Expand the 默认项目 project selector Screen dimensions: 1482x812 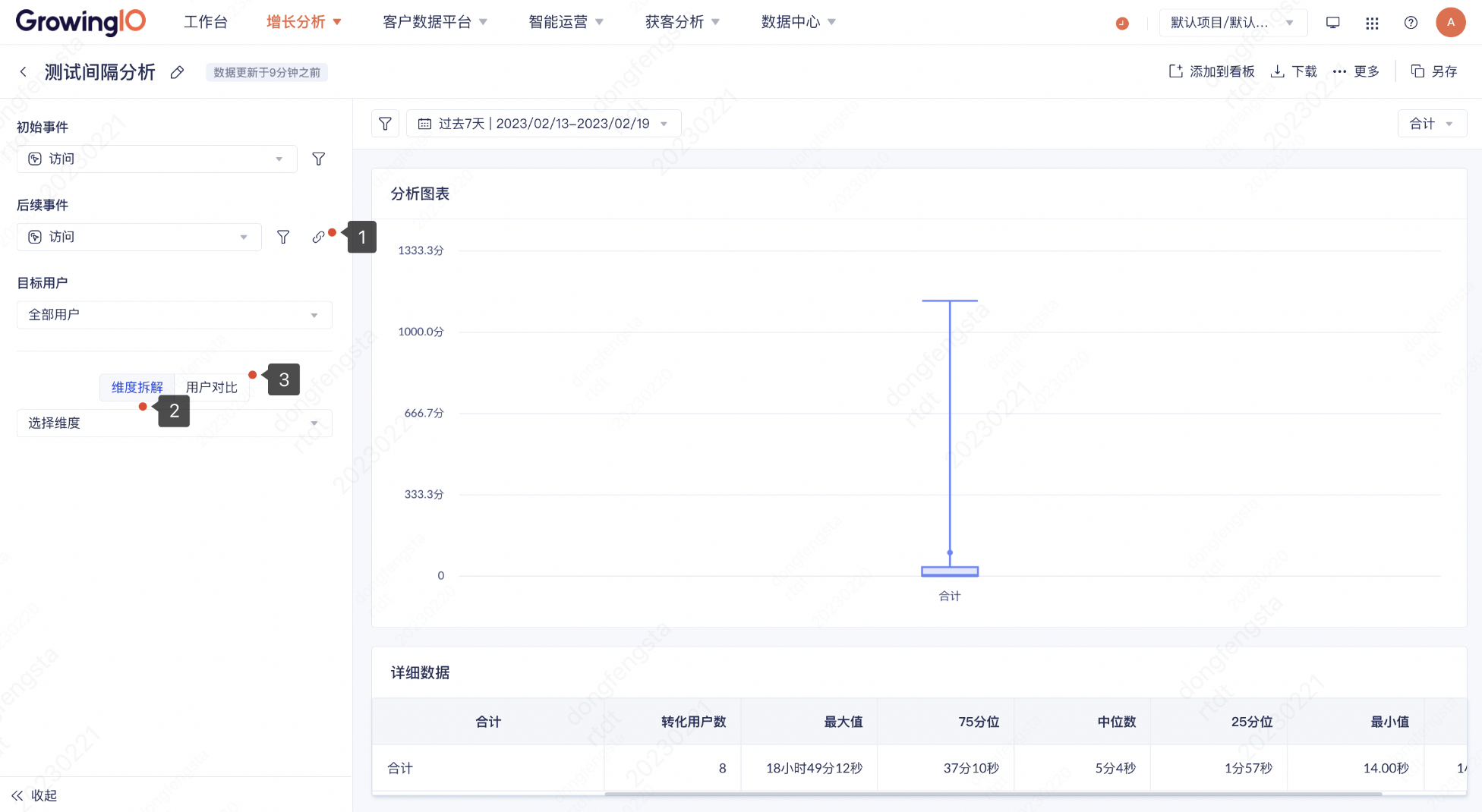[1233, 23]
